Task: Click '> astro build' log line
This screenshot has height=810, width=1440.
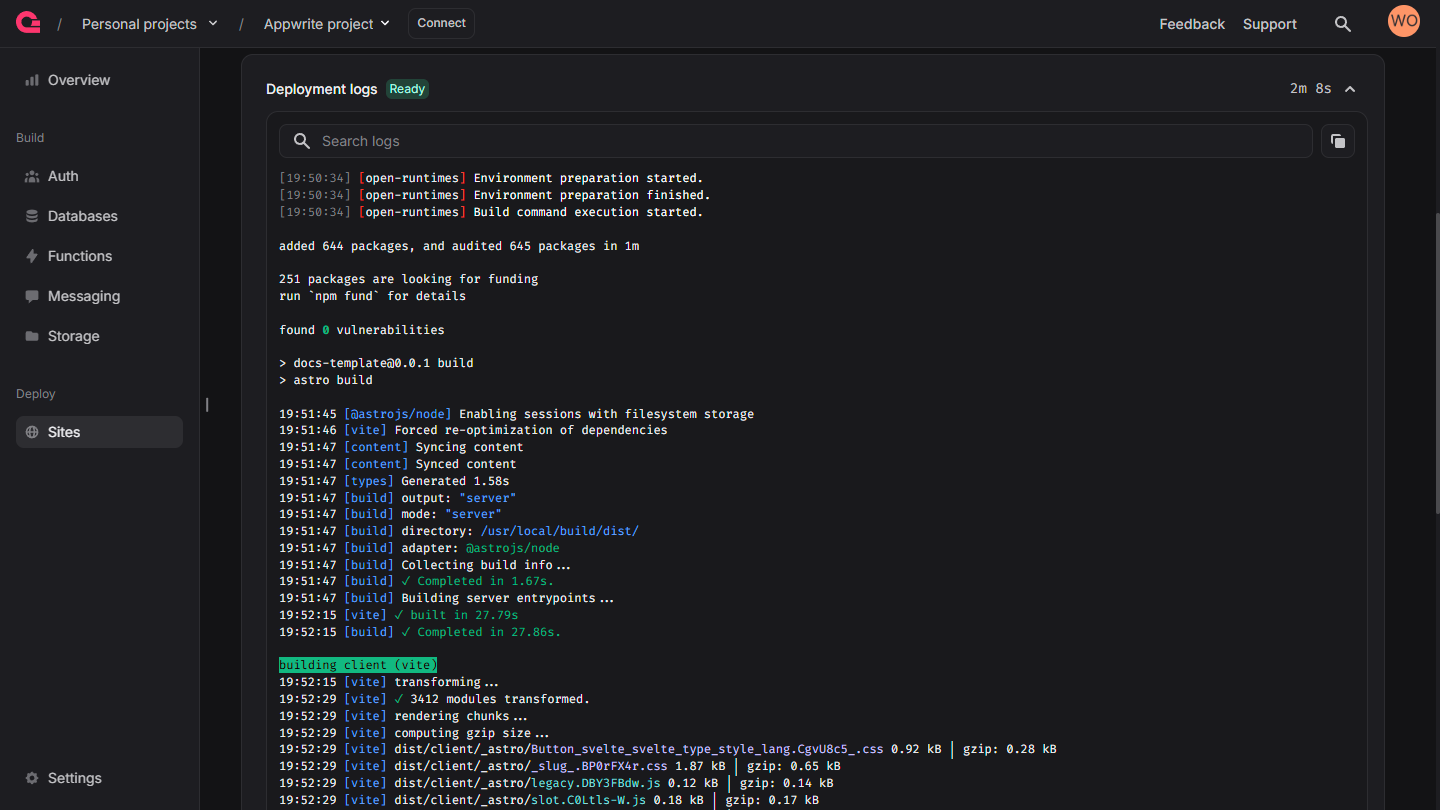Action: (326, 380)
